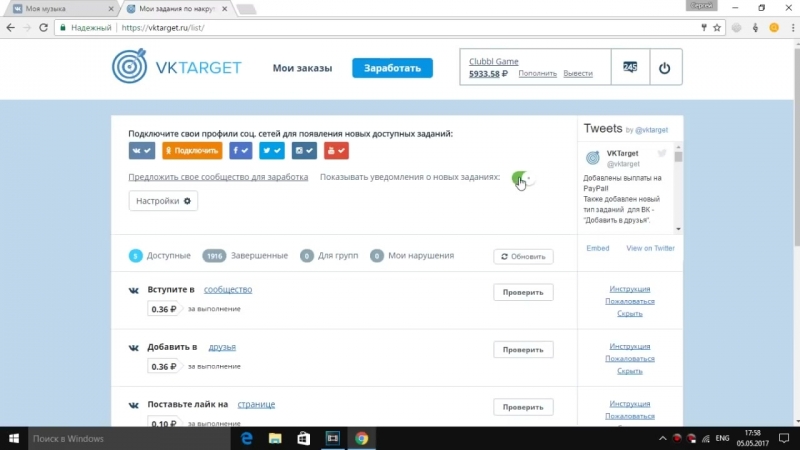800x450 pixels.
Task: Click the VKTarget logo
Action: (177, 66)
